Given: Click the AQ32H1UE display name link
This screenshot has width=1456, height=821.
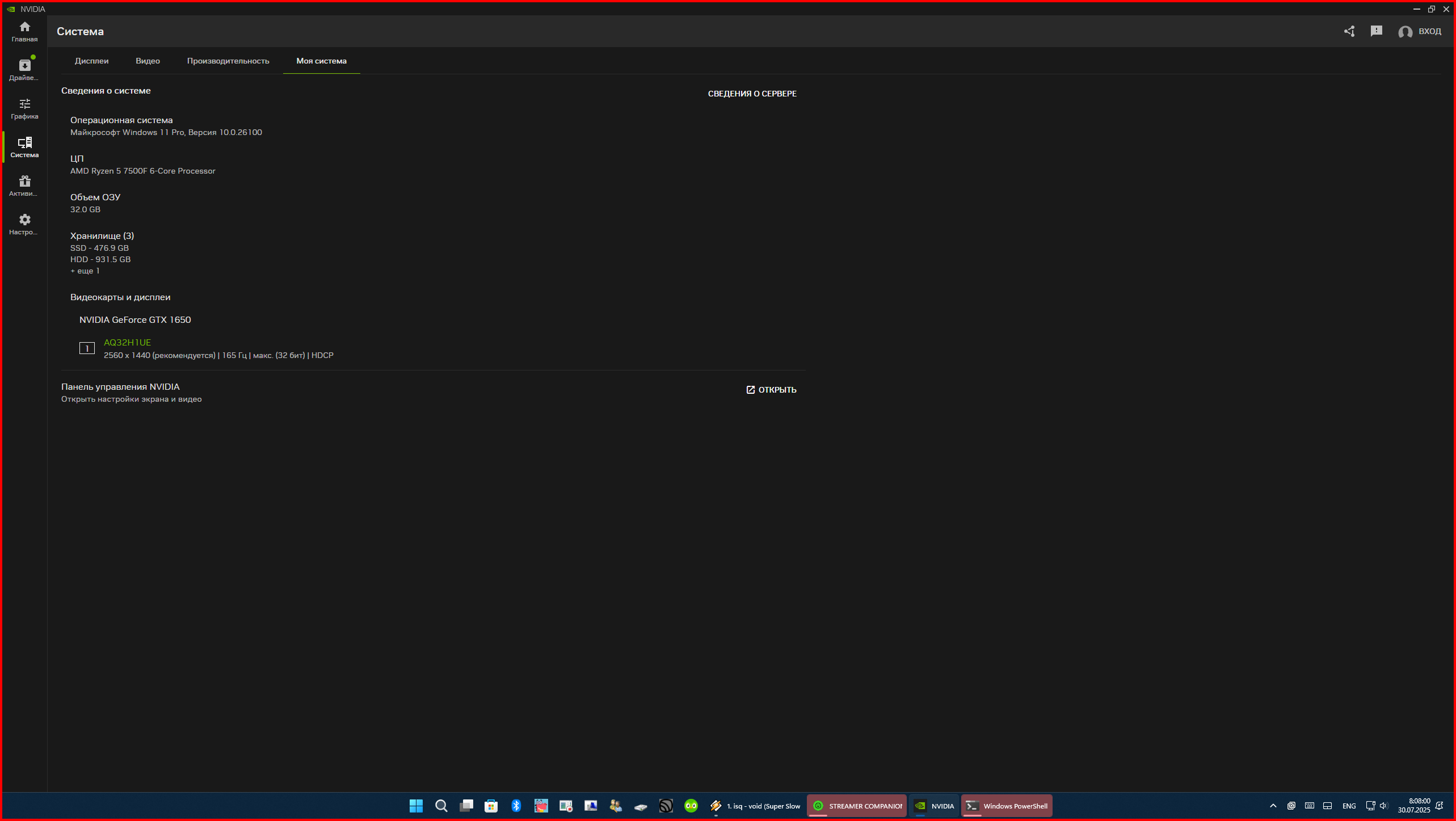Looking at the screenshot, I should [x=127, y=342].
